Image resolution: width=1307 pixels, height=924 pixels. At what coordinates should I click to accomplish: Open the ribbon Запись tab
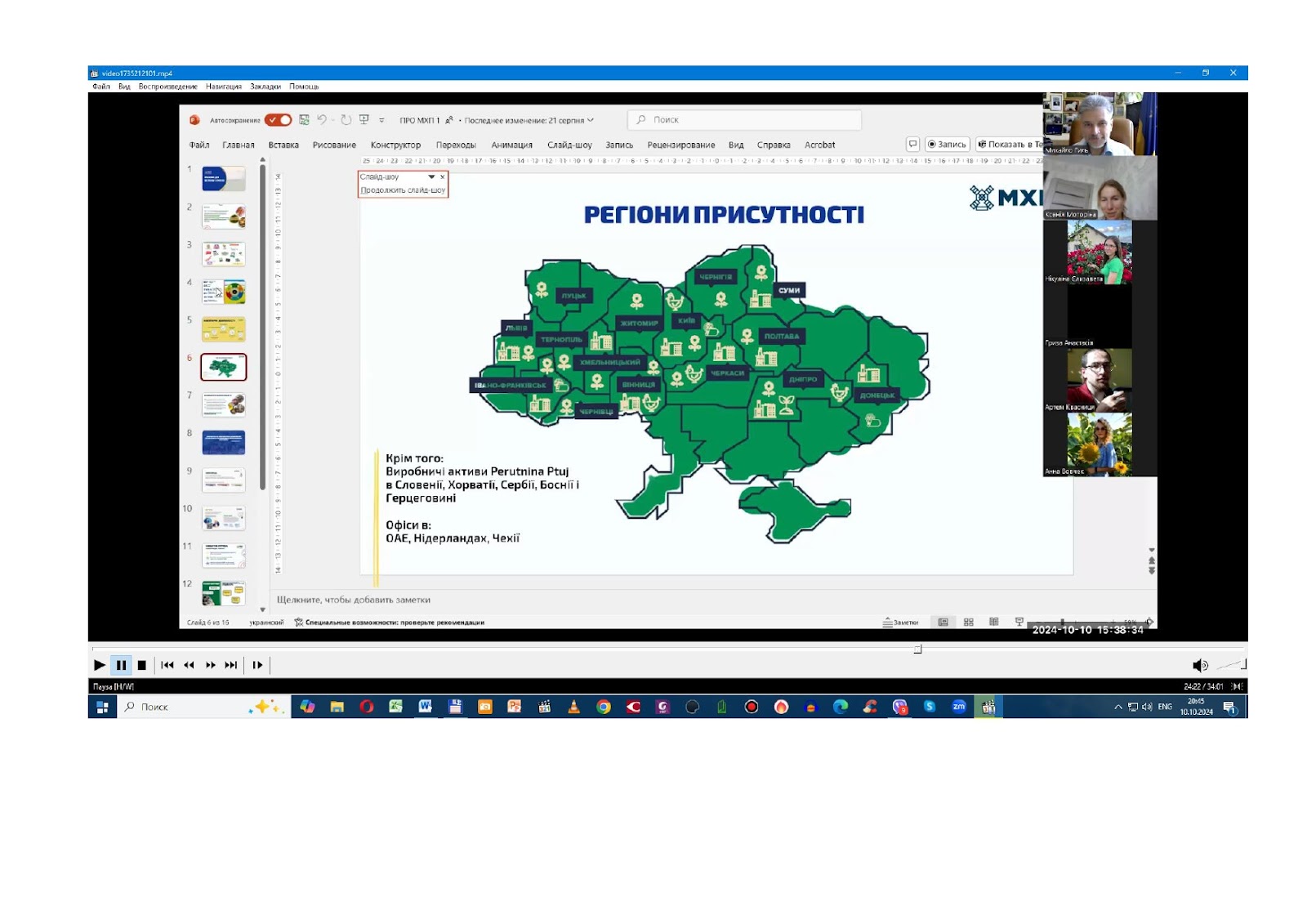click(x=619, y=145)
